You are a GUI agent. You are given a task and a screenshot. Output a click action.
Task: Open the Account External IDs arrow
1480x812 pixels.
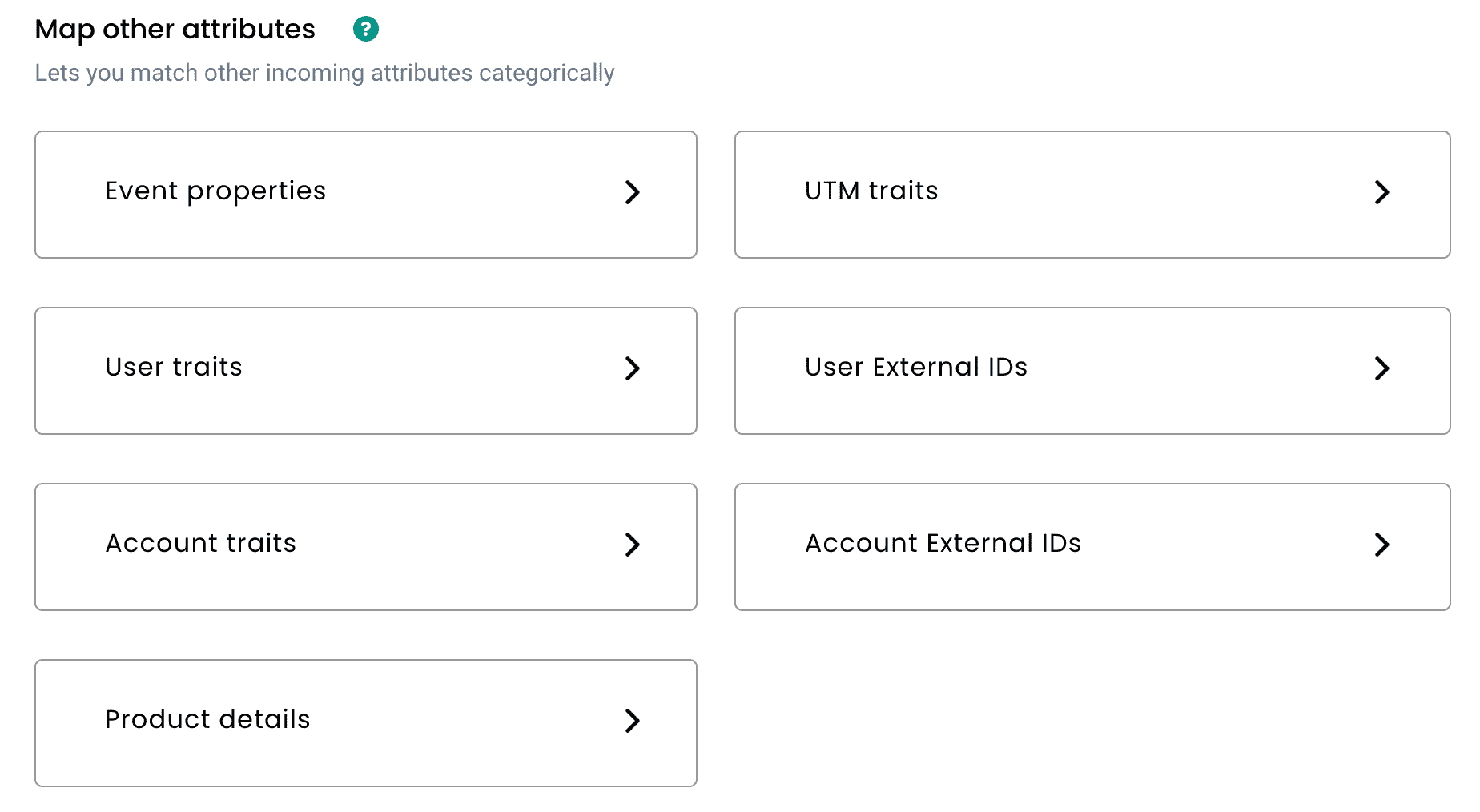[x=1381, y=545]
